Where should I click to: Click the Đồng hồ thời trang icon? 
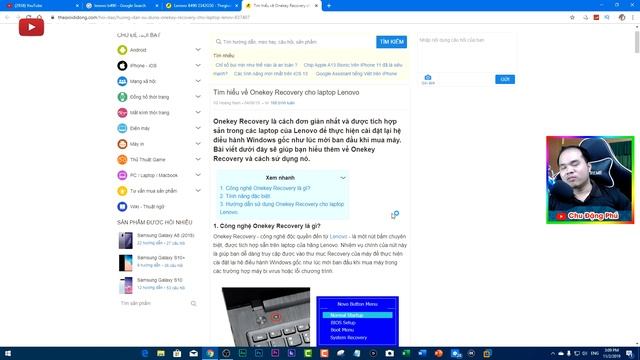[x=122, y=97]
